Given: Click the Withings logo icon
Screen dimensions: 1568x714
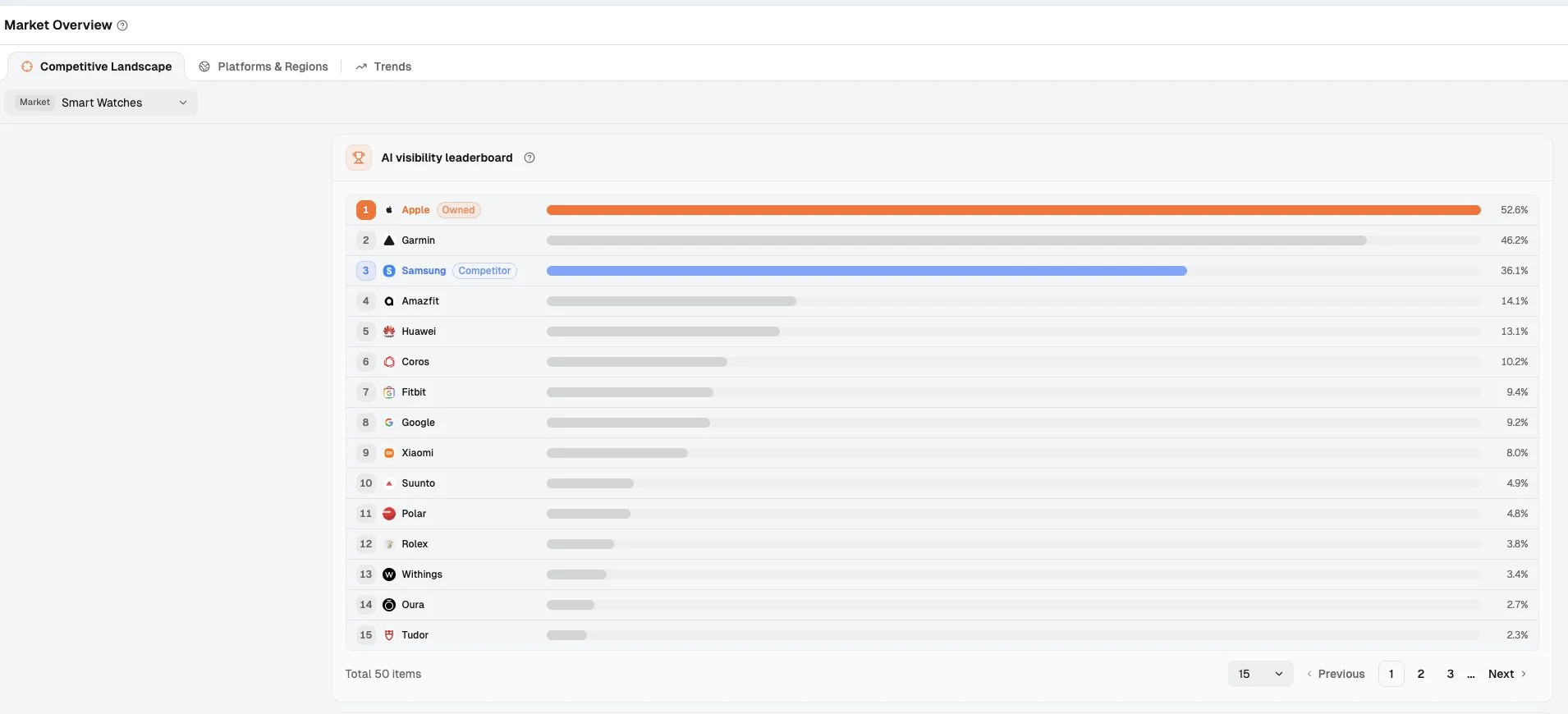Looking at the screenshot, I should pyautogui.click(x=389, y=574).
